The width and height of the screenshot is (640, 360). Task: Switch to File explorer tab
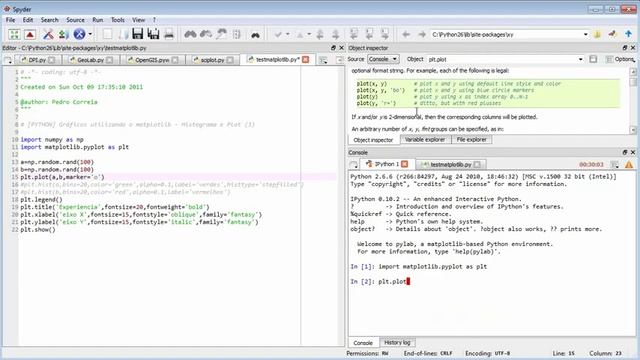click(x=471, y=140)
